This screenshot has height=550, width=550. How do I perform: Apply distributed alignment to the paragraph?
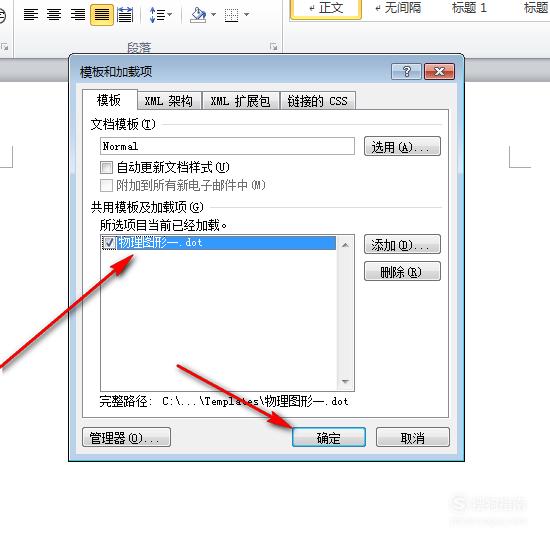coord(125,15)
